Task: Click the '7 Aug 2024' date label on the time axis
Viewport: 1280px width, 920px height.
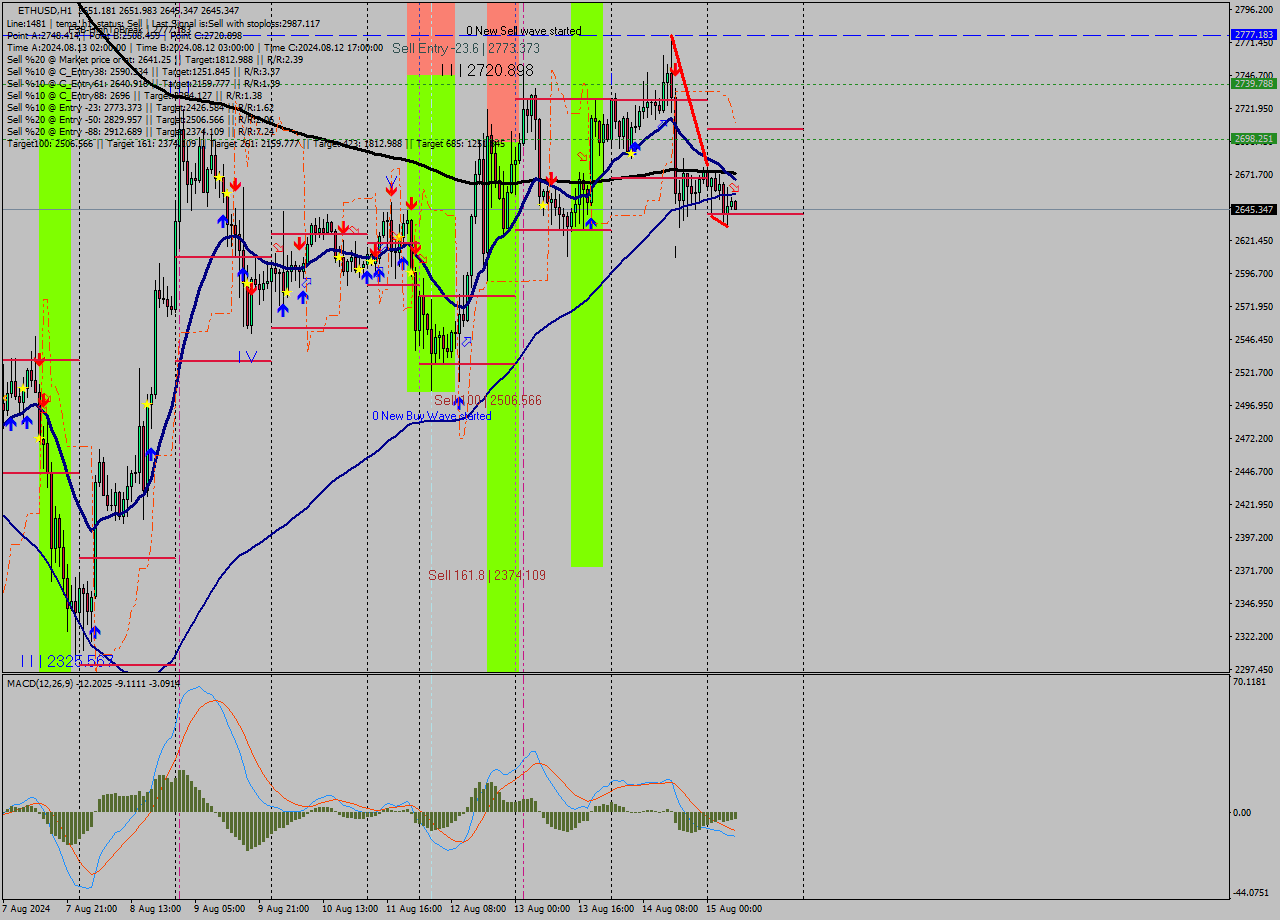Action: click(25, 908)
